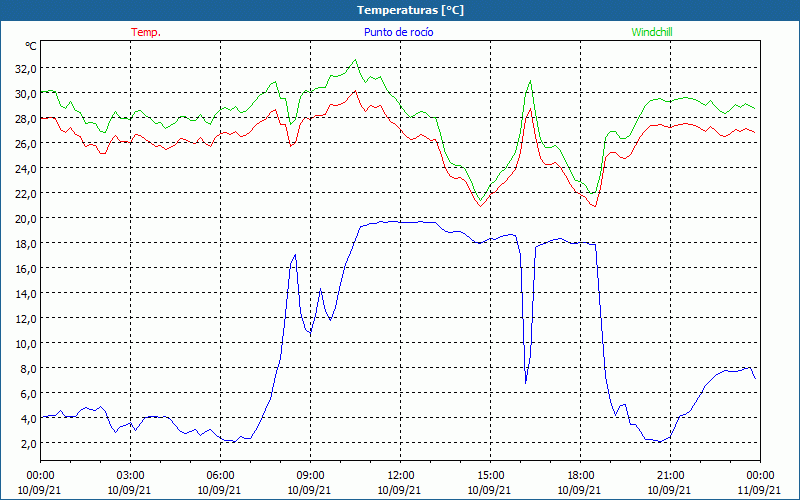Click the '12:00' time axis label
This screenshot has width=800, height=500.
(401, 476)
